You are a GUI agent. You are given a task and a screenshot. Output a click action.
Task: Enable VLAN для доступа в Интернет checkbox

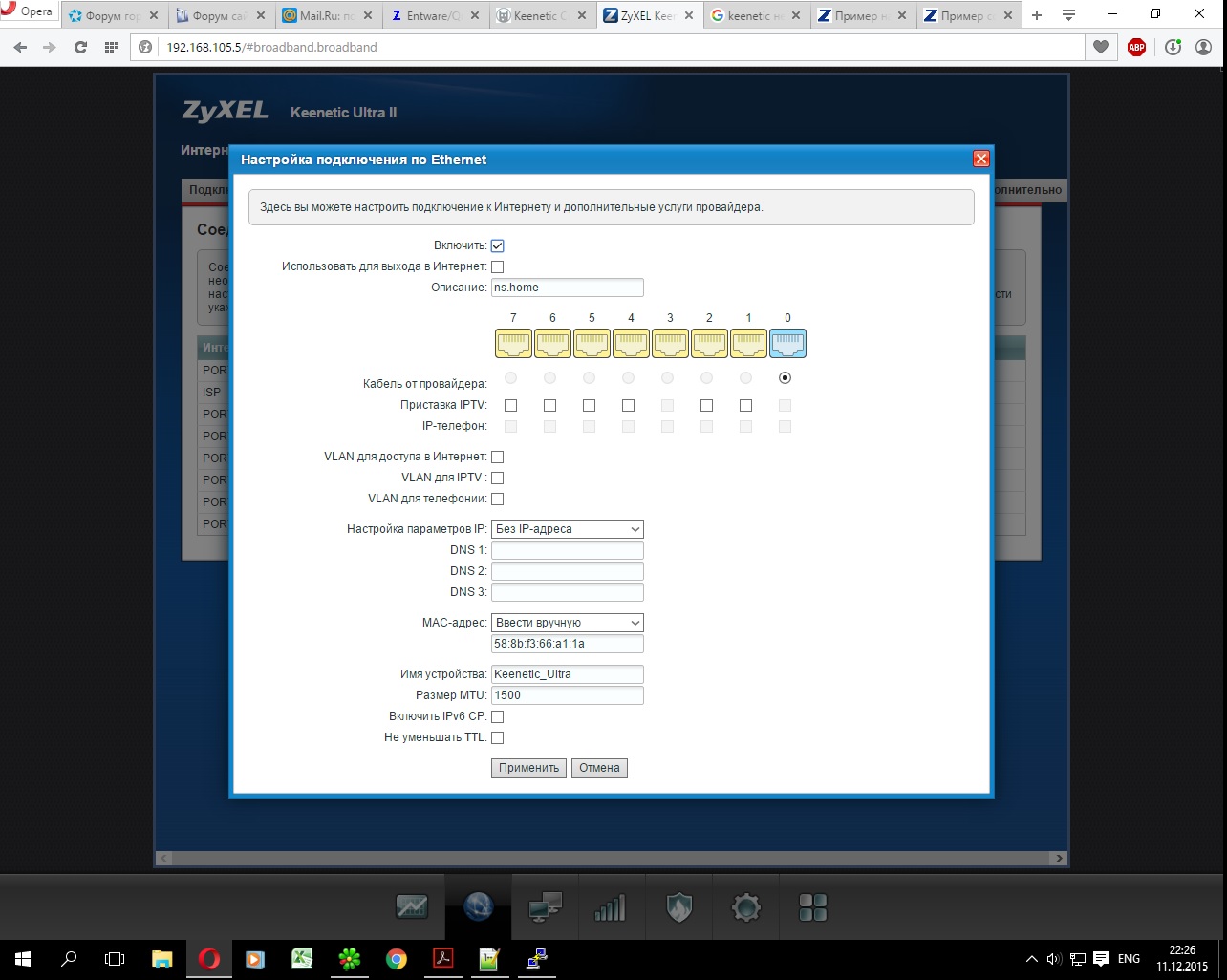pyautogui.click(x=497, y=457)
